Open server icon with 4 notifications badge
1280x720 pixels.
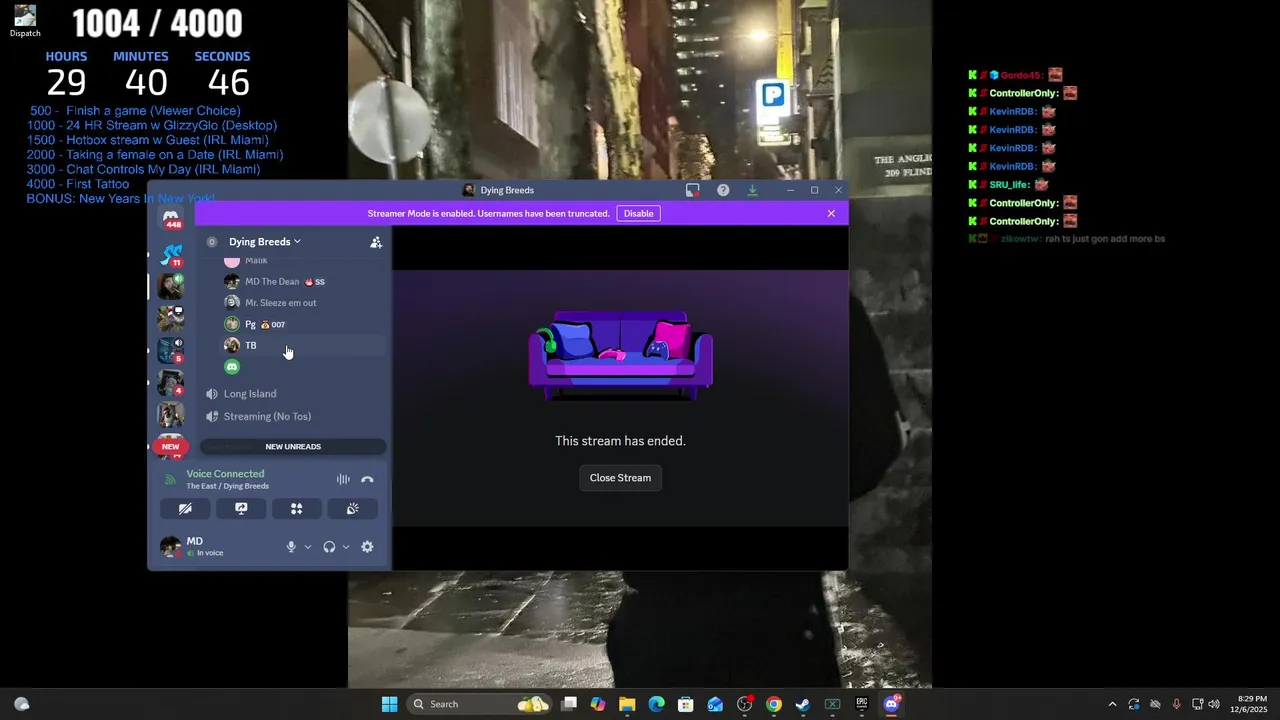[171, 382]
